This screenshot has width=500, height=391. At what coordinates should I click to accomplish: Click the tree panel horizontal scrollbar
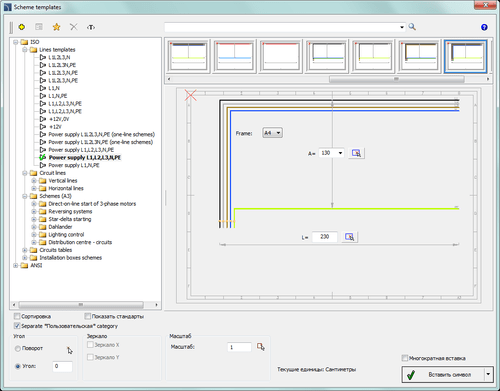(x=81, y=305)
